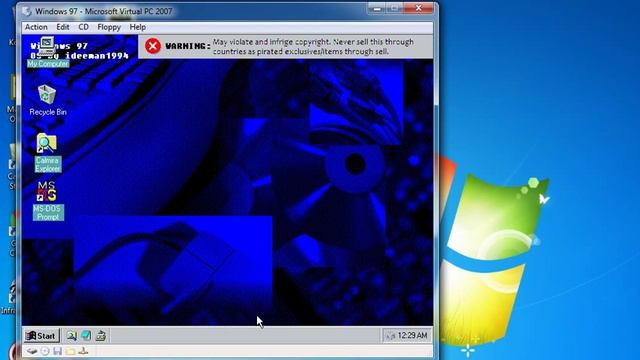The height and width of the screenshot is (360, 640).
Task: Click the shared folder status icon
Action: click(70, 351)
